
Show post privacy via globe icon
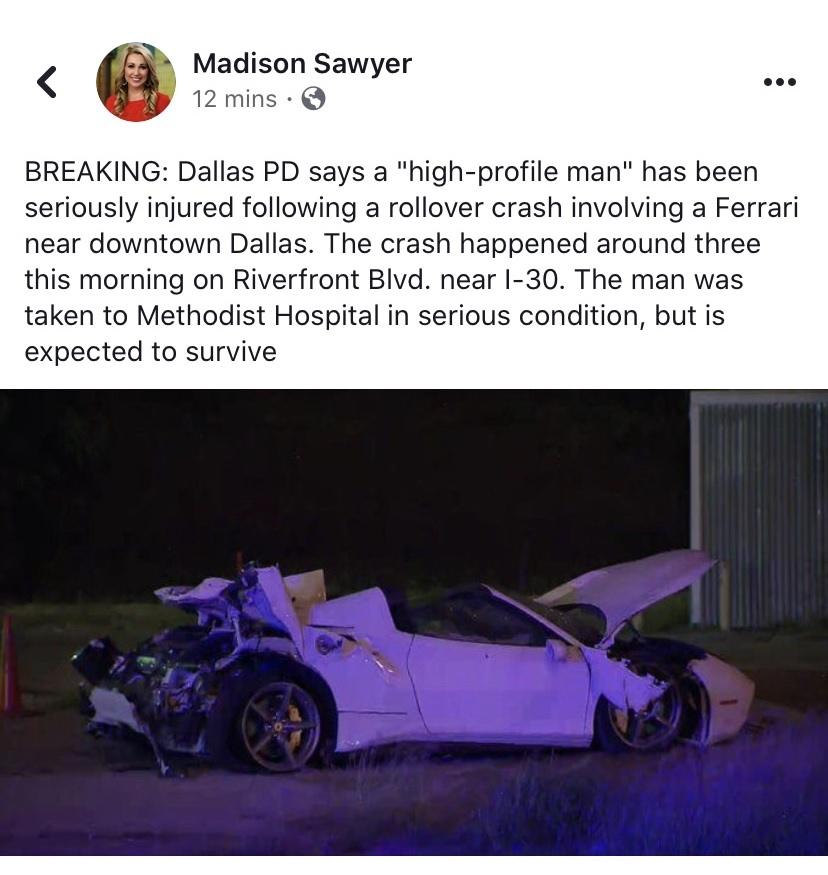[314, 99]
